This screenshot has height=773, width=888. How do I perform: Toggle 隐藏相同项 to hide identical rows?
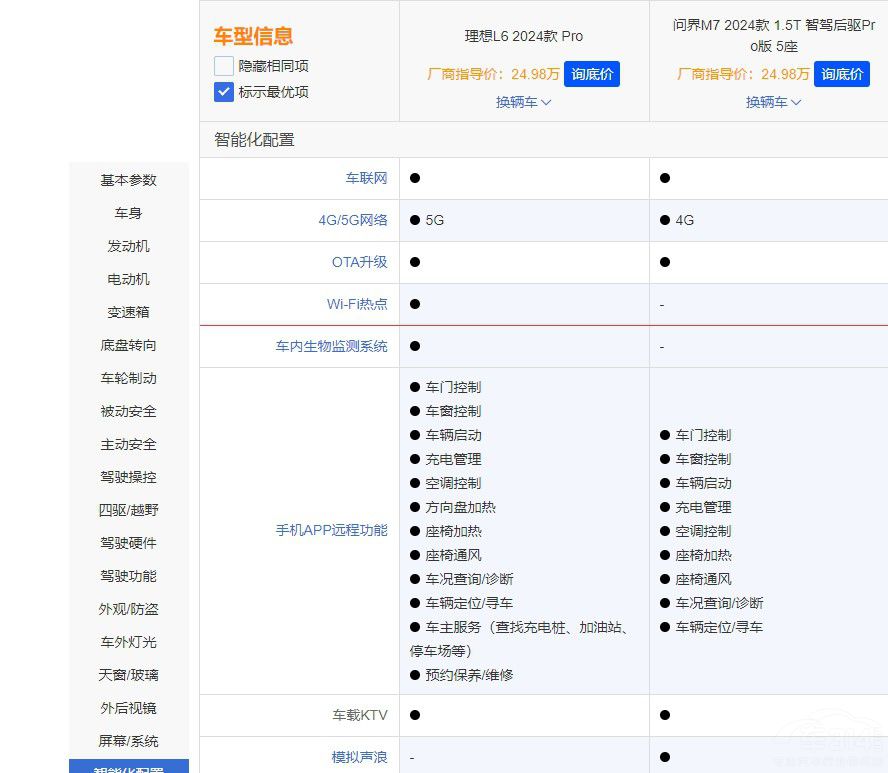click(x=224, y=66)
